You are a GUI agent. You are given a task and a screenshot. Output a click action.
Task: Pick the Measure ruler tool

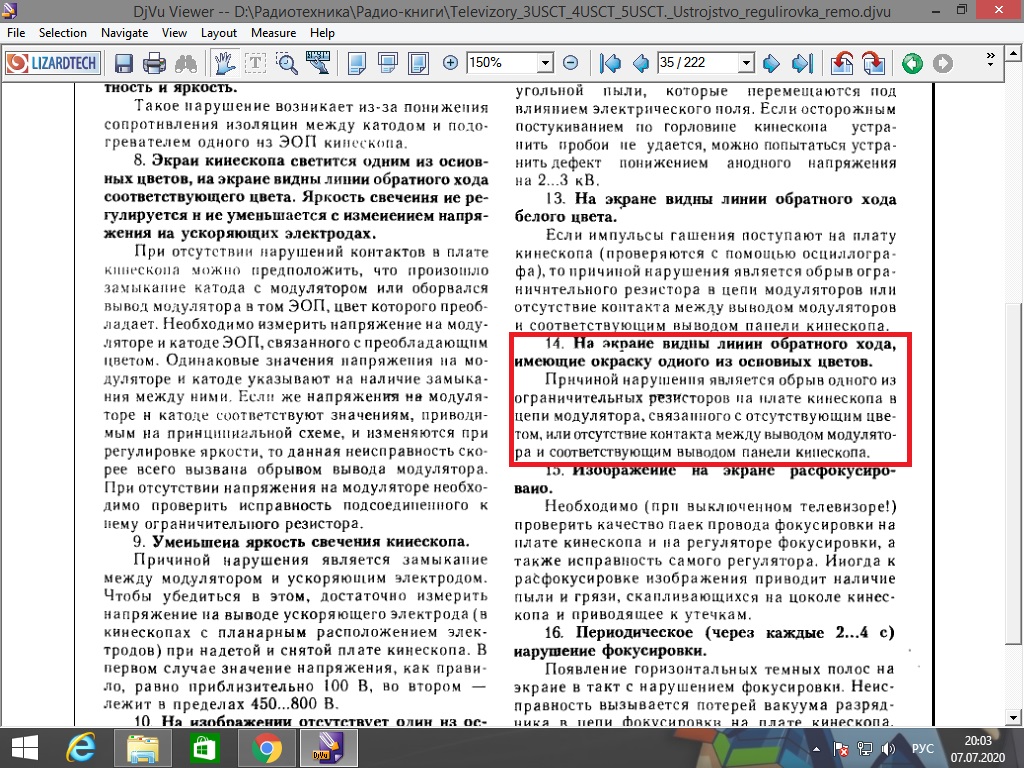tap(318, 63)
